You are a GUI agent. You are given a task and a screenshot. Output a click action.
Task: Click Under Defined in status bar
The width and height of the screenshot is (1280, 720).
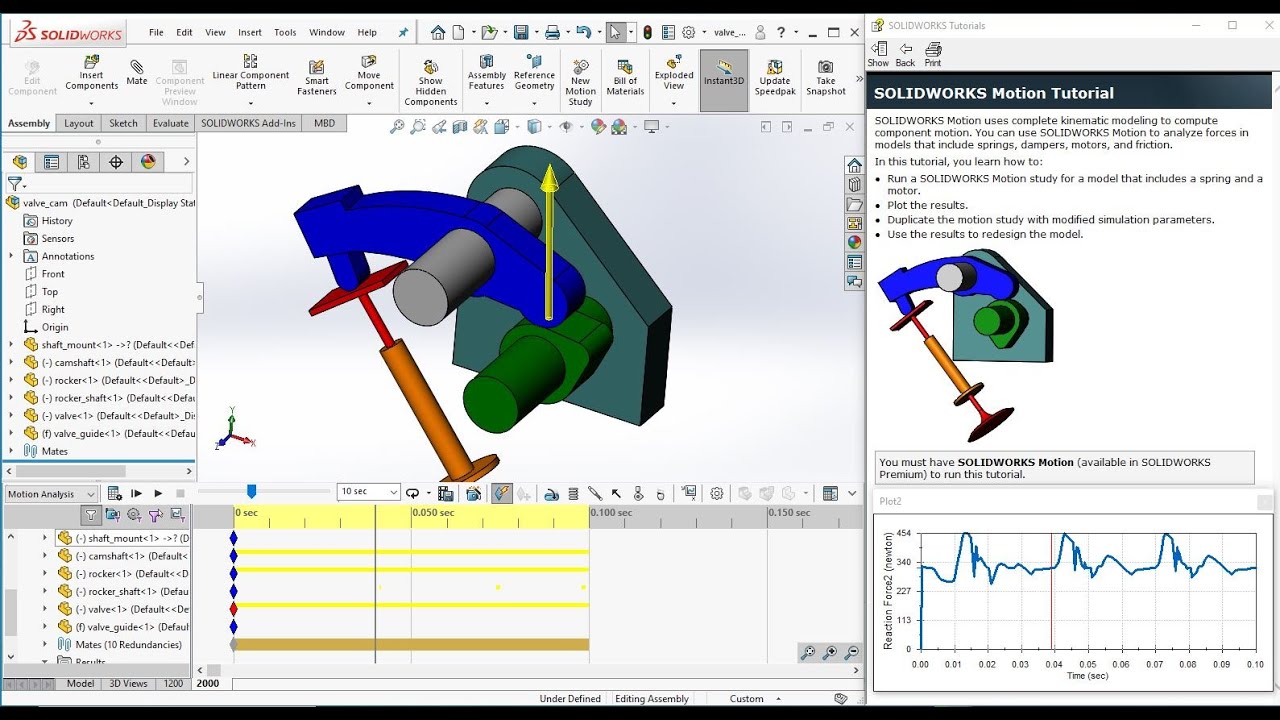click(570, 699)
